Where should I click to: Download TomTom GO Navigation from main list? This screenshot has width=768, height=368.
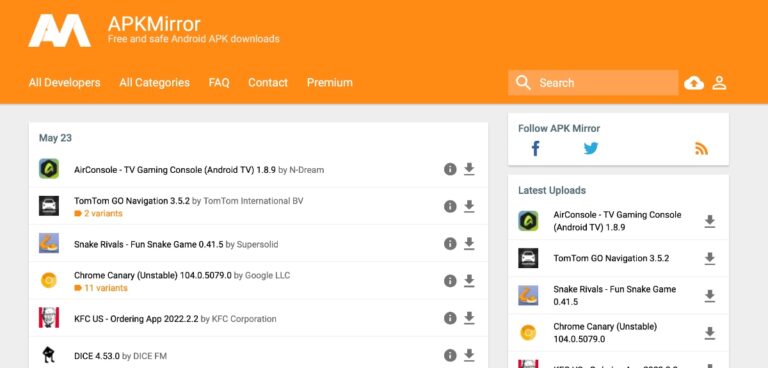[x=469, y=206]
